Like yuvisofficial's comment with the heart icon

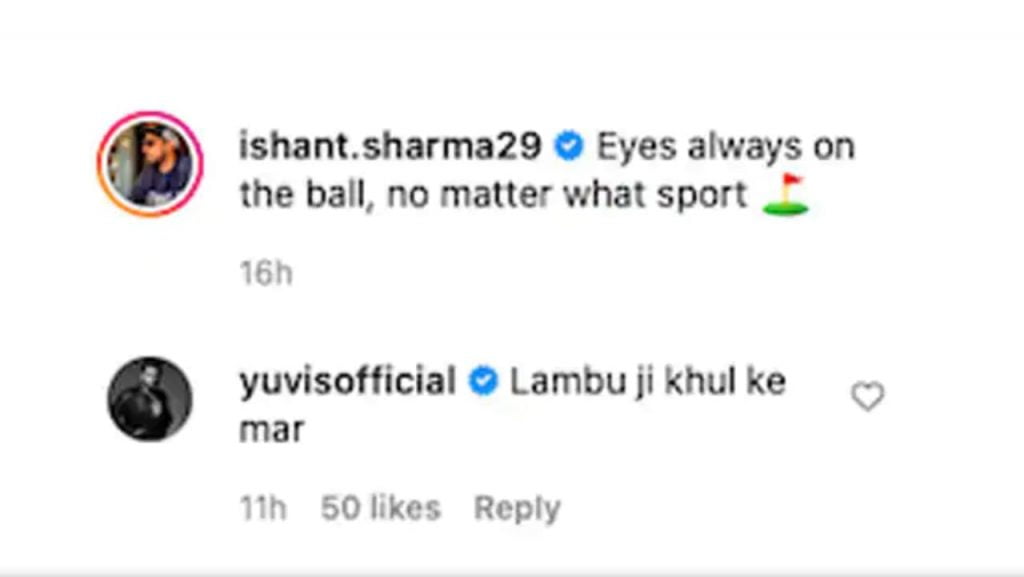[x=867, y=396]
